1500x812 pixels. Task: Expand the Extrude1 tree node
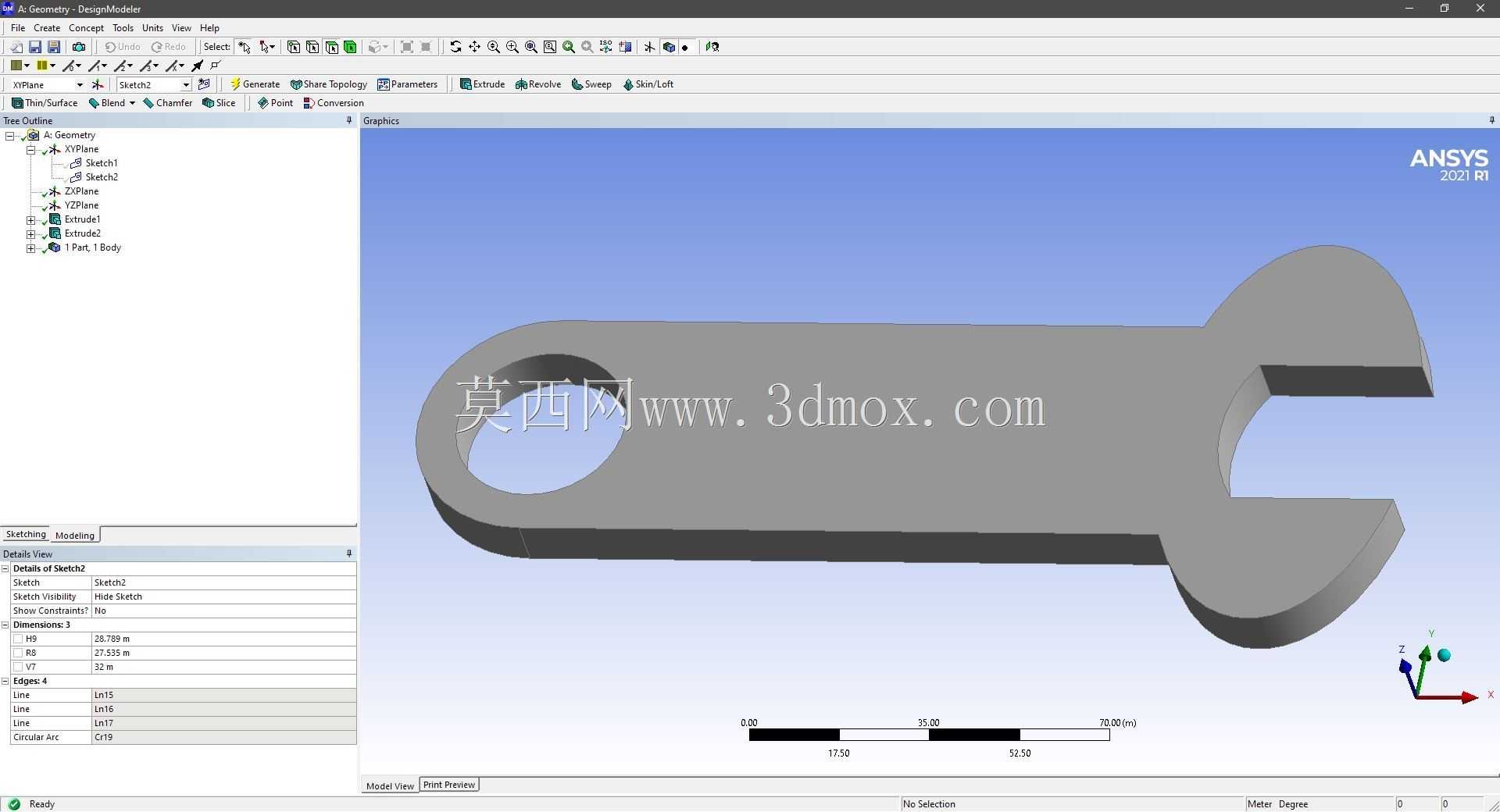(x=30, y=220)
